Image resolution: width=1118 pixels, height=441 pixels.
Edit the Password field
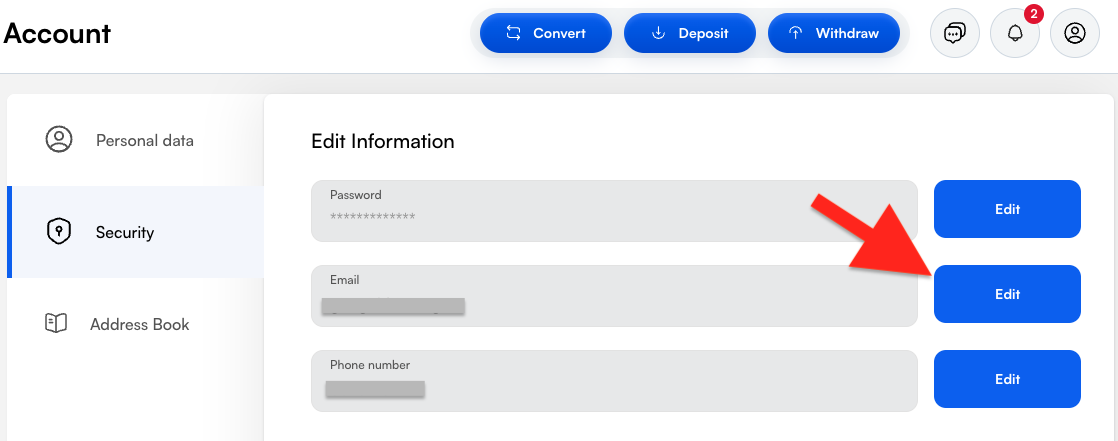click(x=1007, y=209)
